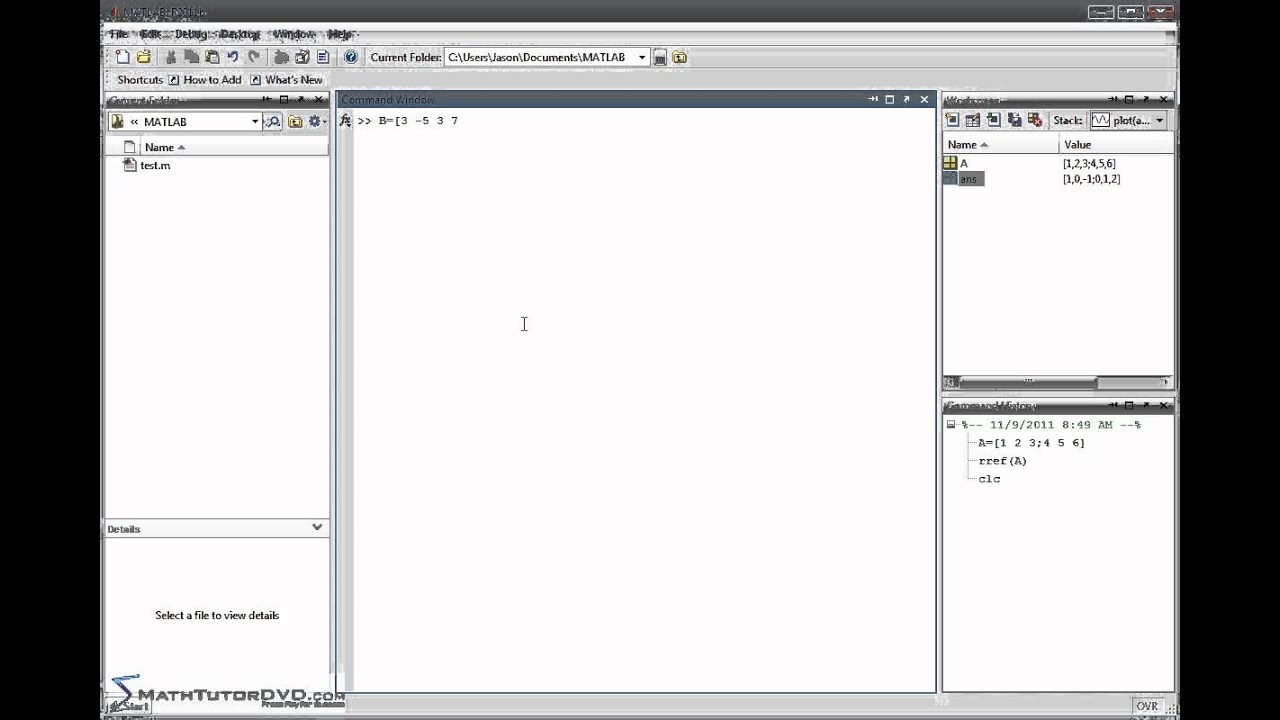
Task: Collapse the 11/9/2011 session in Command History
Action: coord(951,425)
